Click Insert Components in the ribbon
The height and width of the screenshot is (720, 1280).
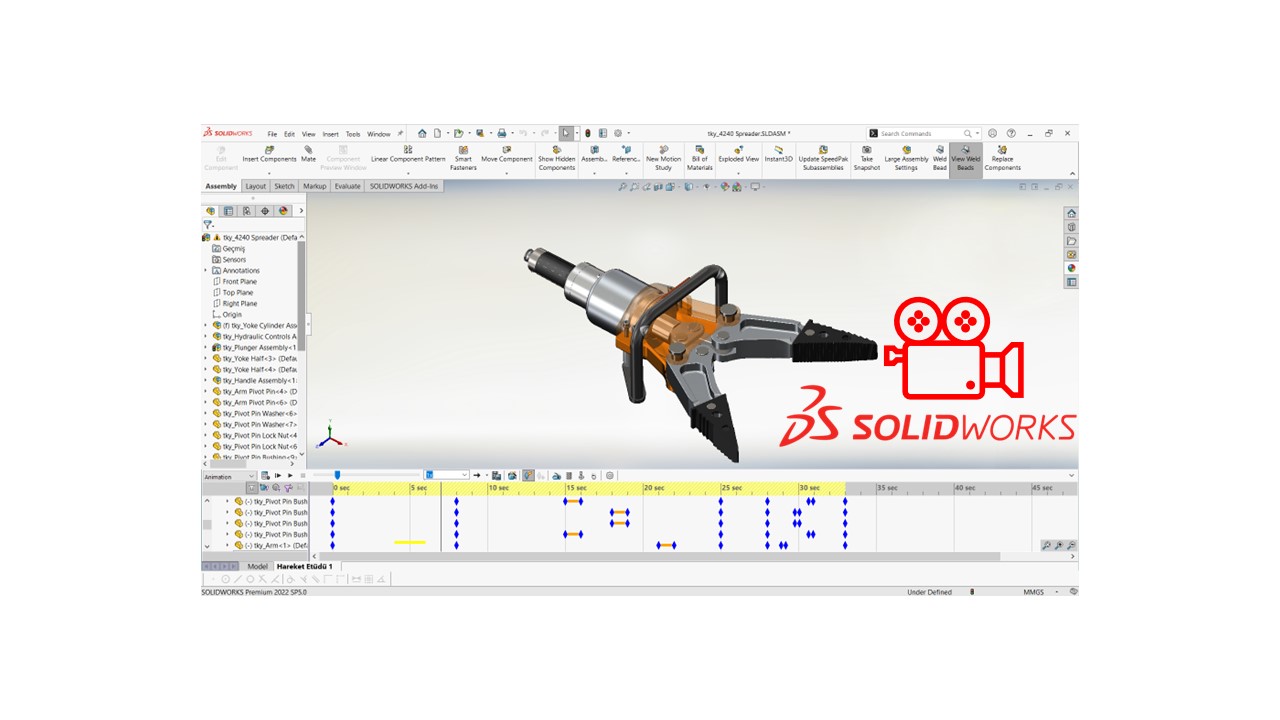[270, 154]
